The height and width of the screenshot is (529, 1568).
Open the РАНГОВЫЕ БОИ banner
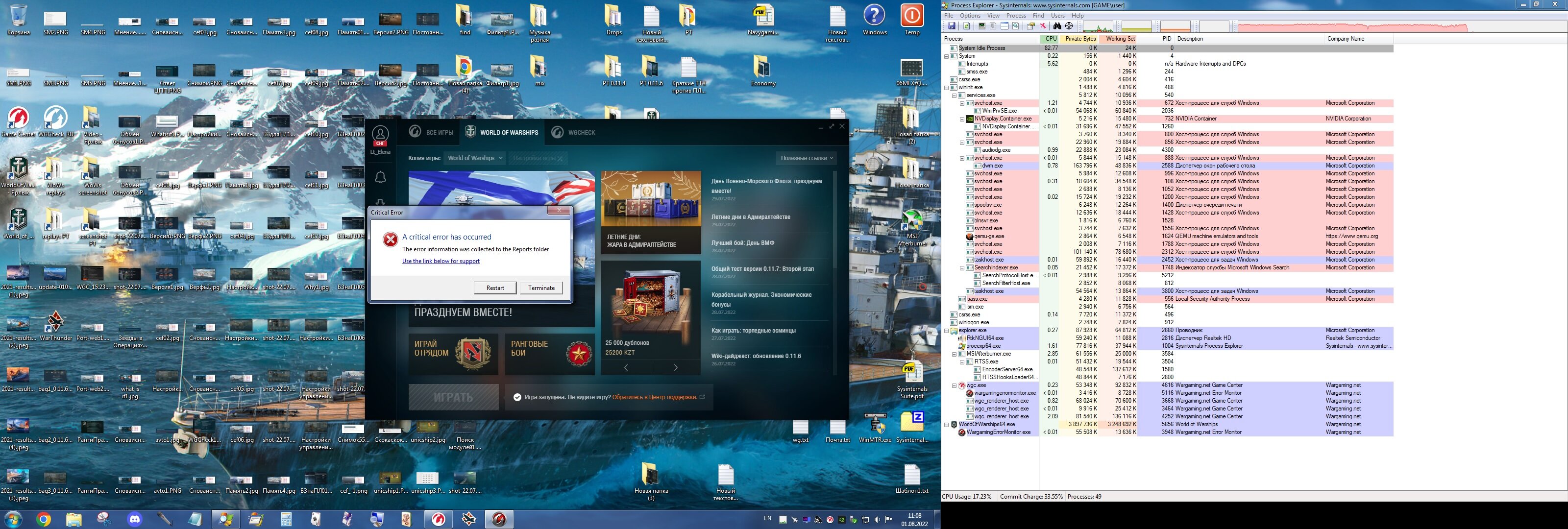click(x=550, y=354)
